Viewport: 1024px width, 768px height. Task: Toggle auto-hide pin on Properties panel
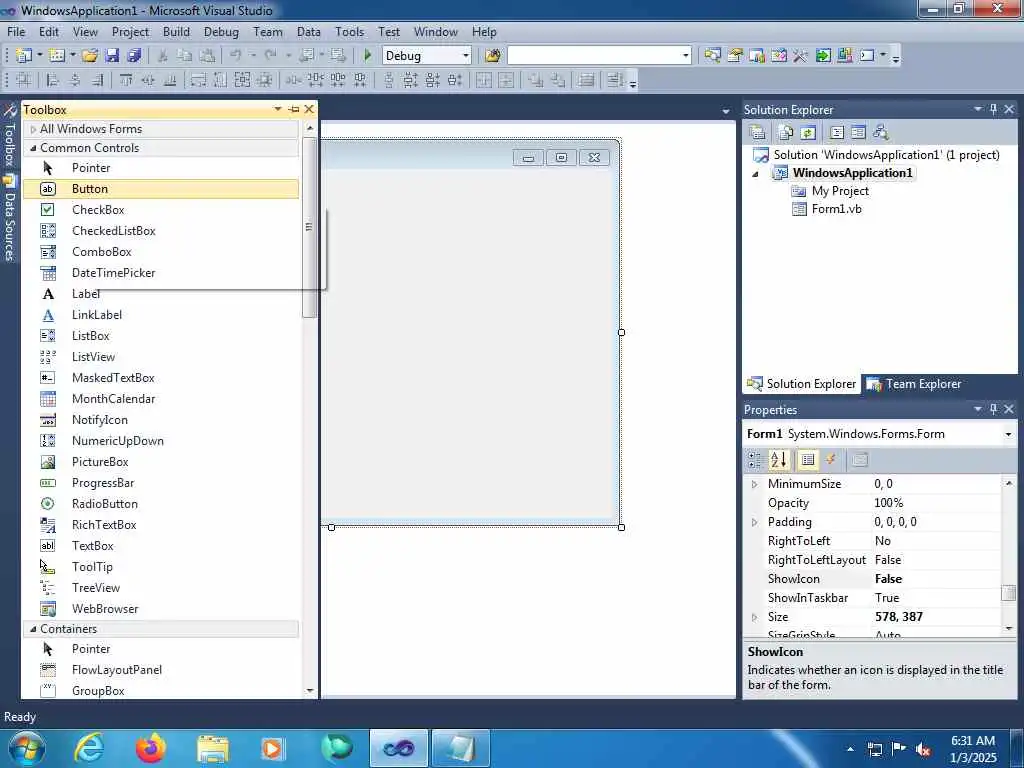click(993, 409)
